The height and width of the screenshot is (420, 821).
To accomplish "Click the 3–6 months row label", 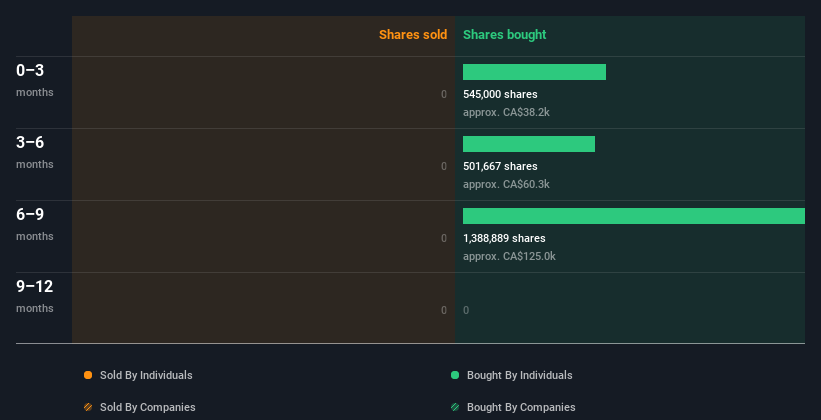I will (35, 152).
